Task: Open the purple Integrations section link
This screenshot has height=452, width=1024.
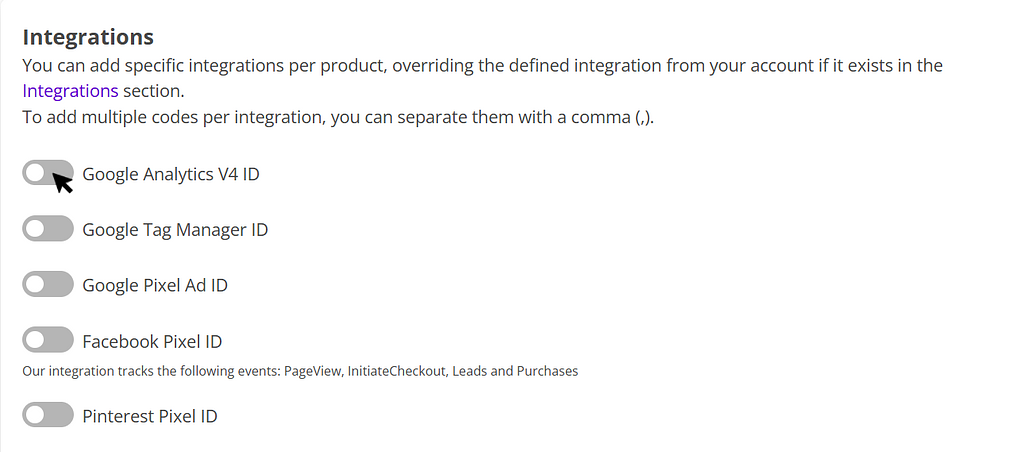Action: point(70,91)
